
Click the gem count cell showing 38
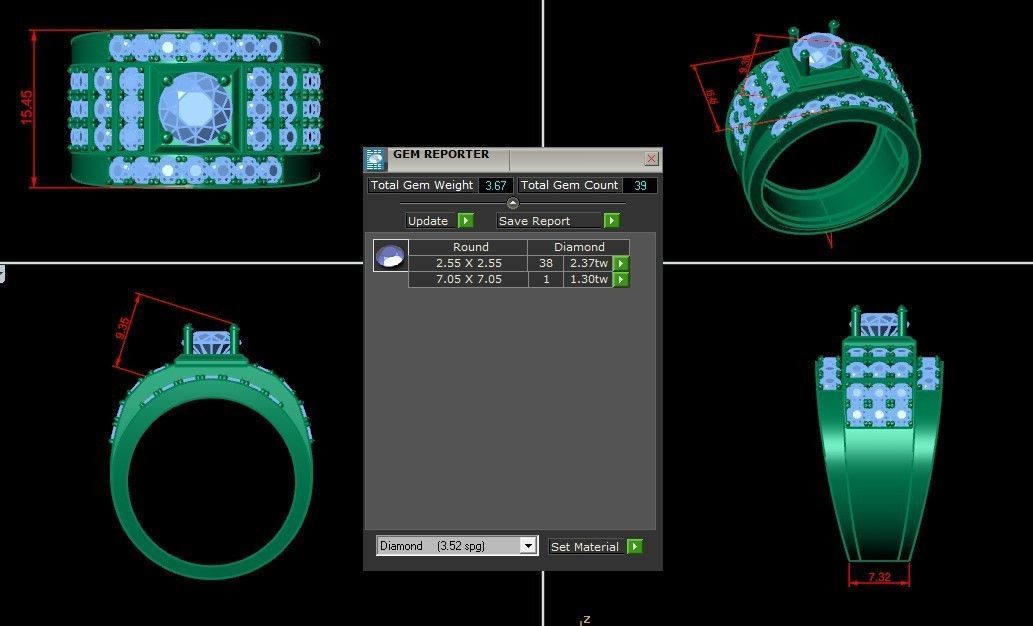(x=545, y=263)
